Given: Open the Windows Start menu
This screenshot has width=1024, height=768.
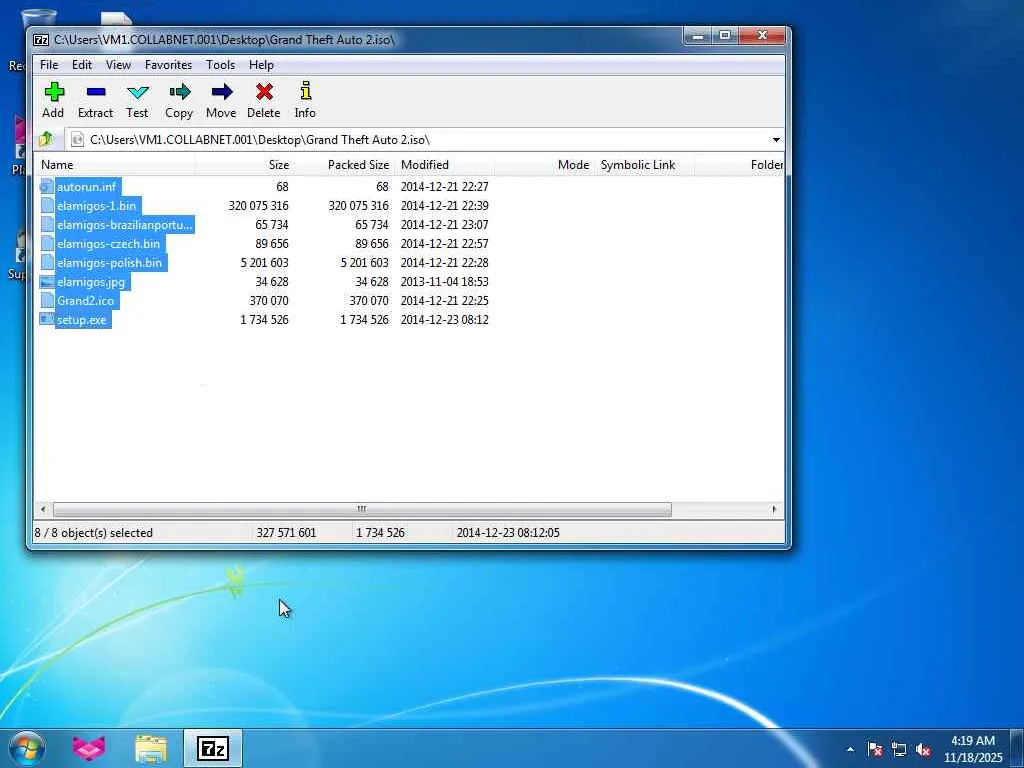Looking at the screenshot, I should (27, 748).
